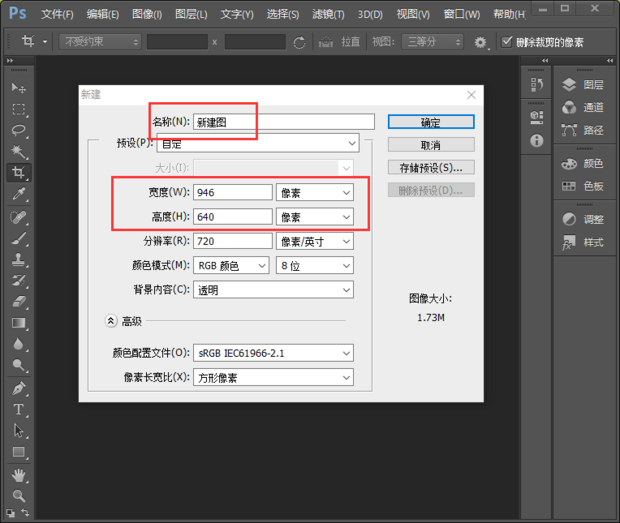Open pixel aspect ratio dropdown 方形像素
Screen dimensions: 620x523
(273, 378)
